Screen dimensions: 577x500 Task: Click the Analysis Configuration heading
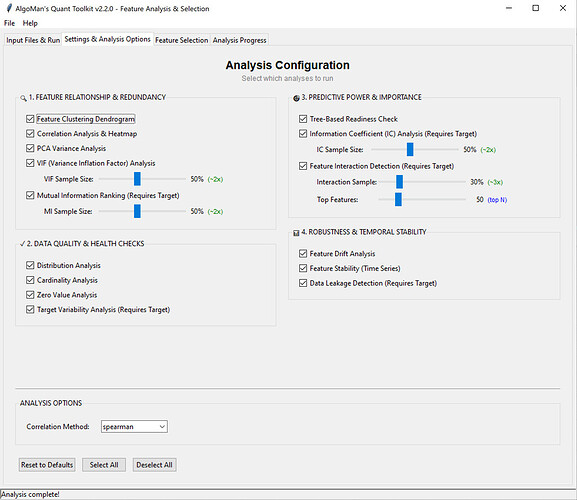coord(287,65)
